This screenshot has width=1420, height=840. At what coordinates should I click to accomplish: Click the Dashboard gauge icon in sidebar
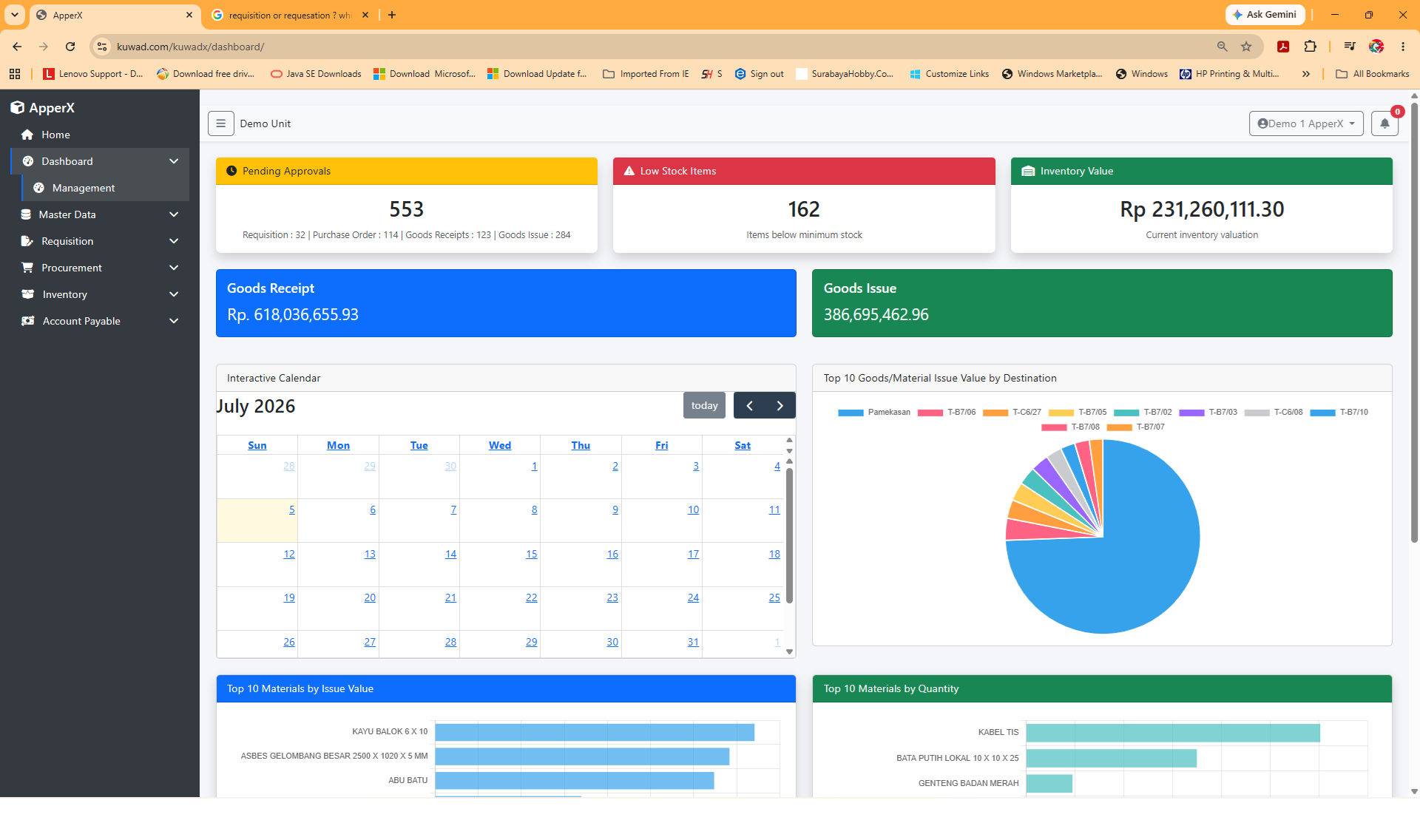(x=28, y=161)
